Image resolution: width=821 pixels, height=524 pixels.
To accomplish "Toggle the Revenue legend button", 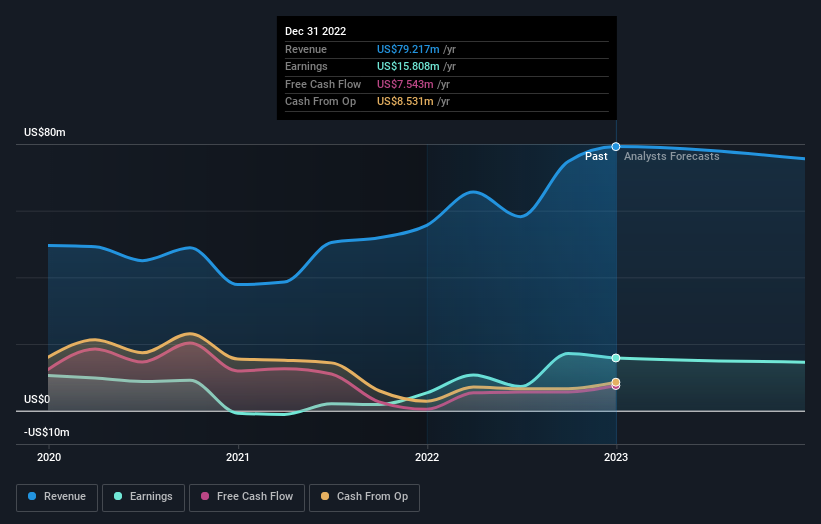I will [57, 497].
